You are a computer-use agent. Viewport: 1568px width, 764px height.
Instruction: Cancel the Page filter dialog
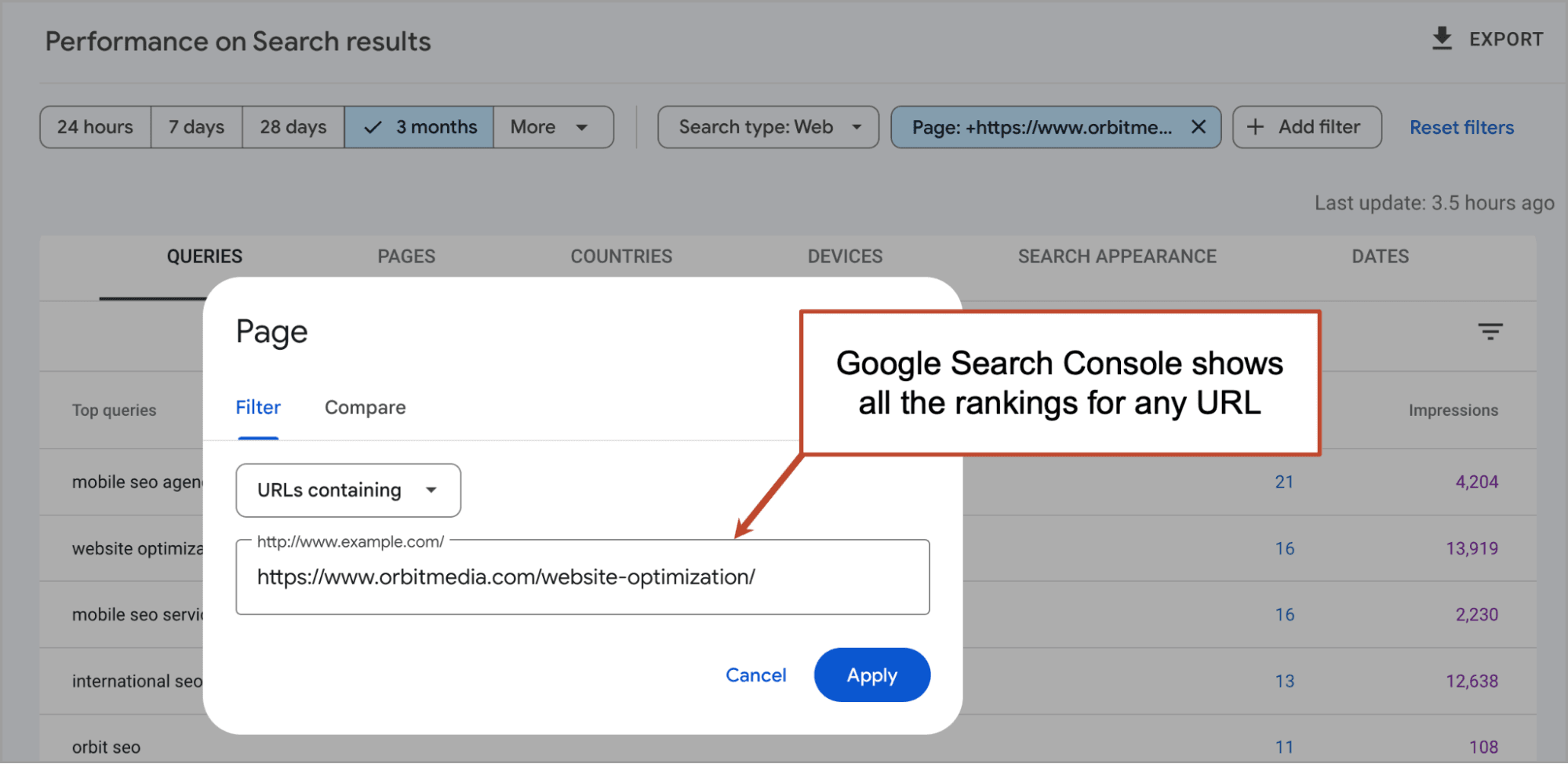755,675
